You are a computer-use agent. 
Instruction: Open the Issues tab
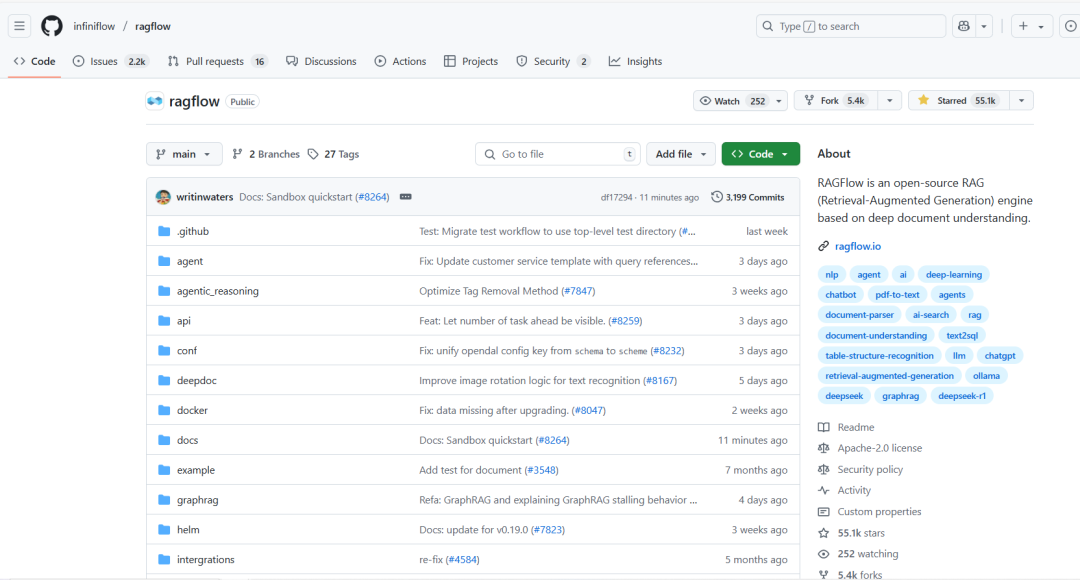tap(110, 61)
